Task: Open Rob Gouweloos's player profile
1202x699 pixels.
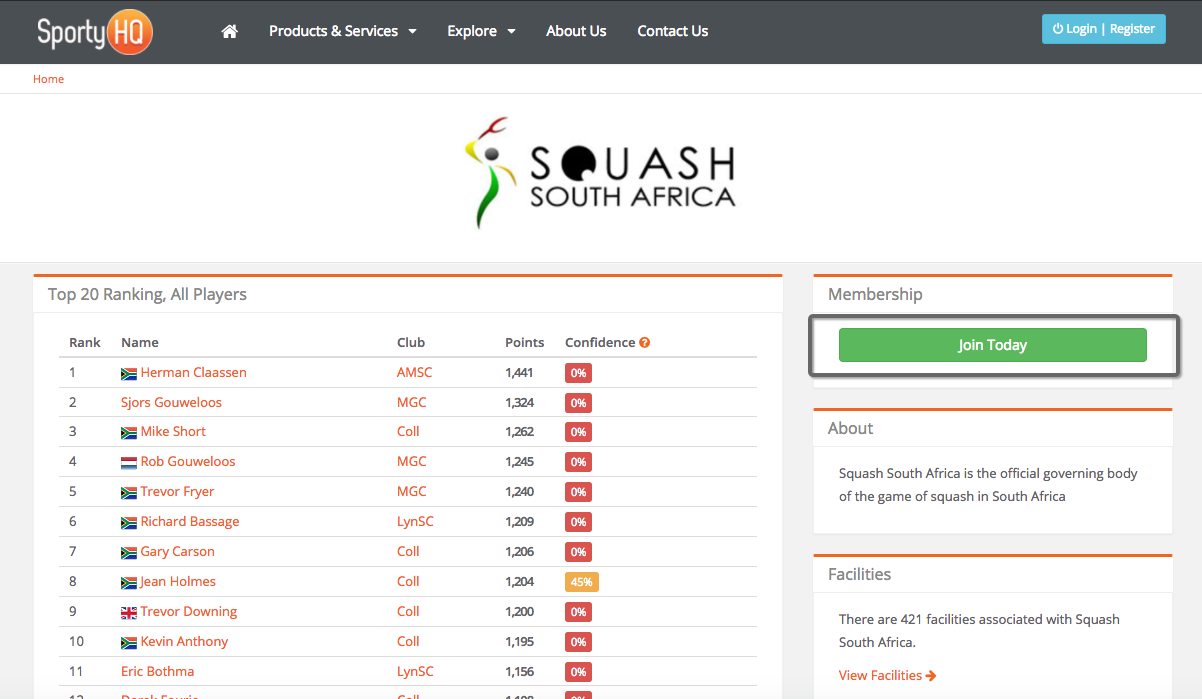Action: pos(188,461)
